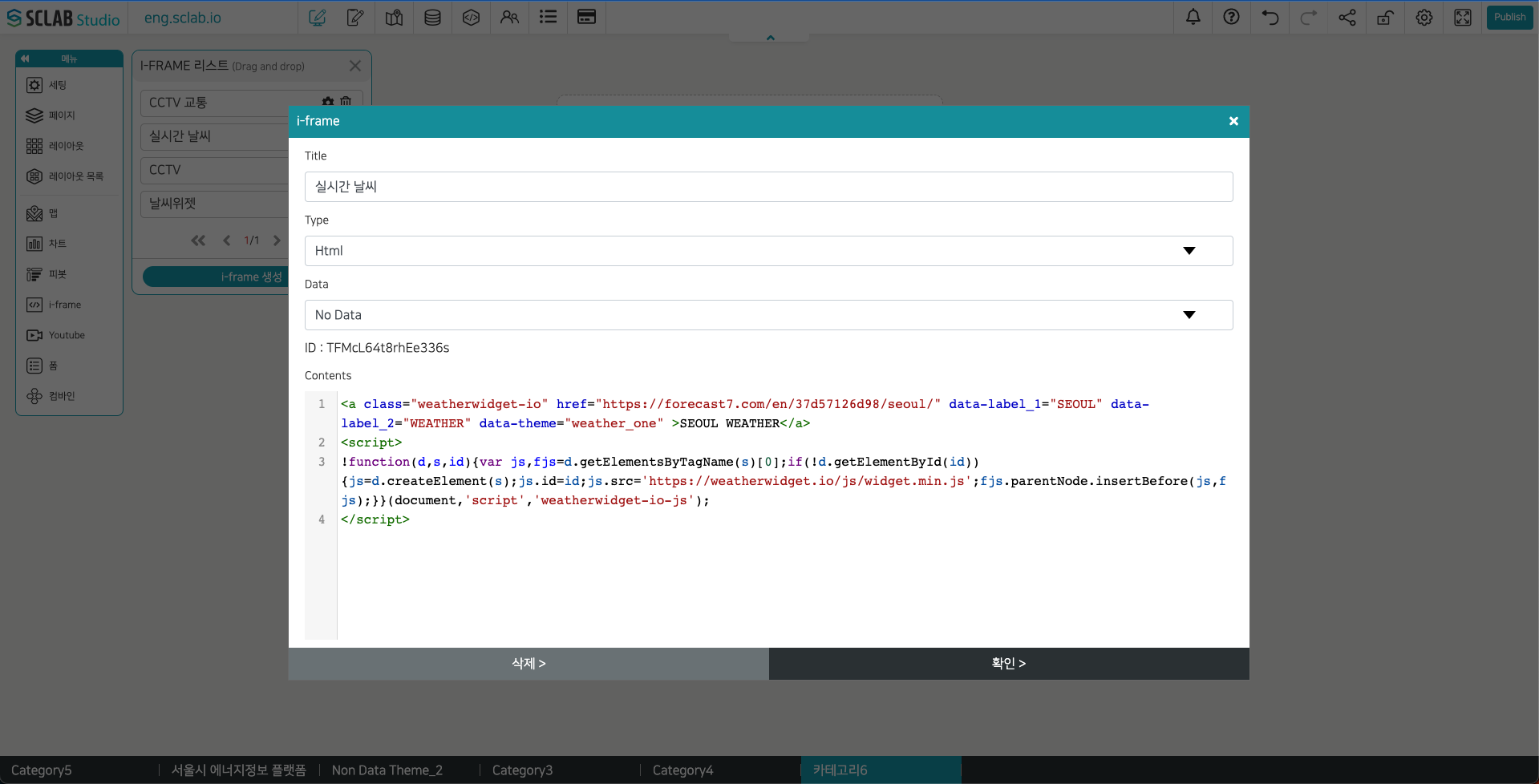Click the share icon
Viewport: 1539px width, 784px height.
pyautogui.click(x=1347, y=17)
